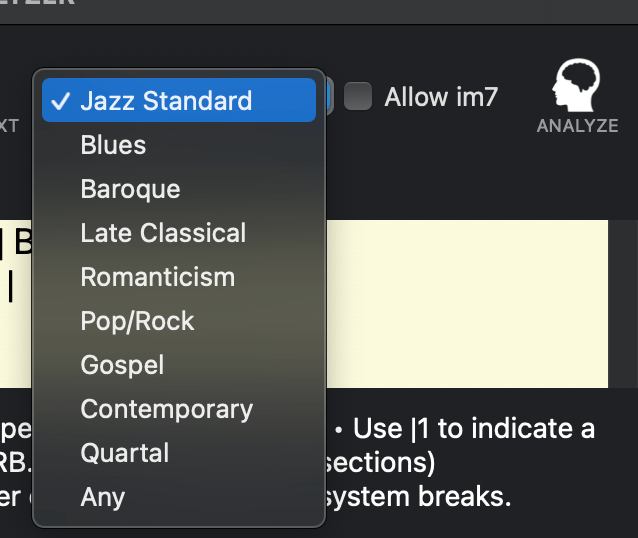Viewport: 638px width, 538px height.
Task: Select the Late Classical style
Action: [163, 233]
